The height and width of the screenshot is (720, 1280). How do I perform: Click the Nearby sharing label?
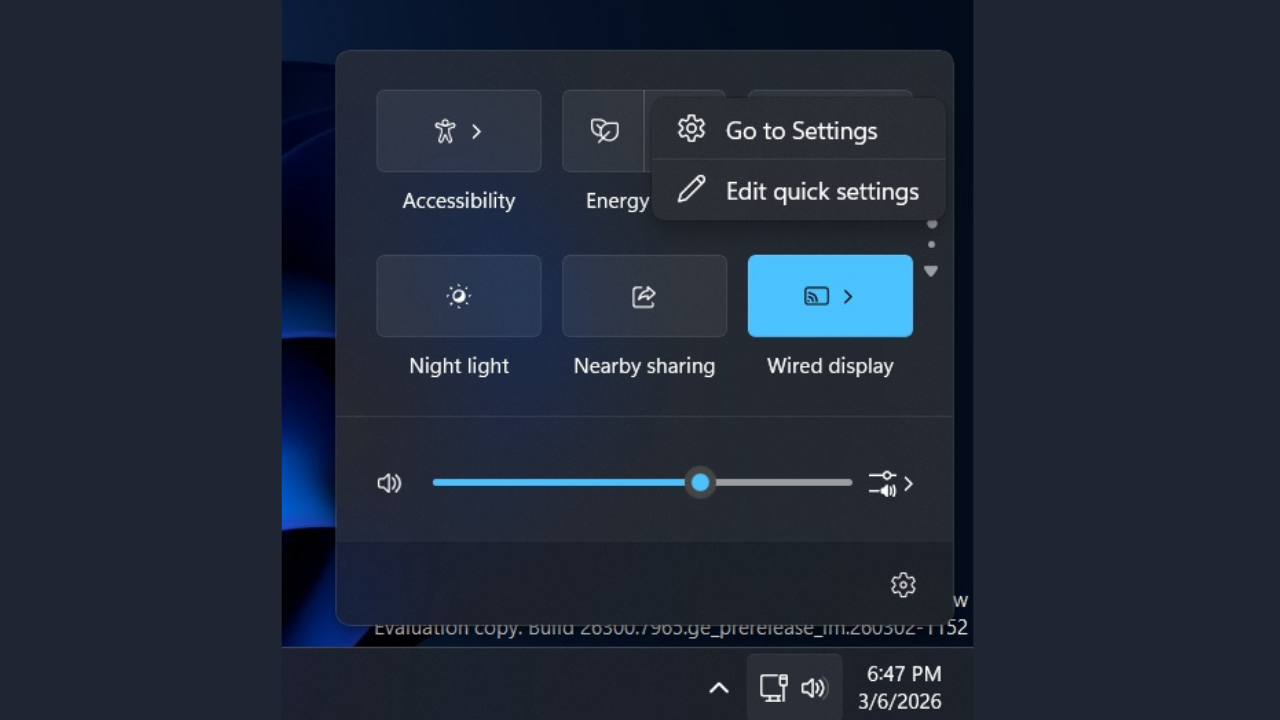644,366
